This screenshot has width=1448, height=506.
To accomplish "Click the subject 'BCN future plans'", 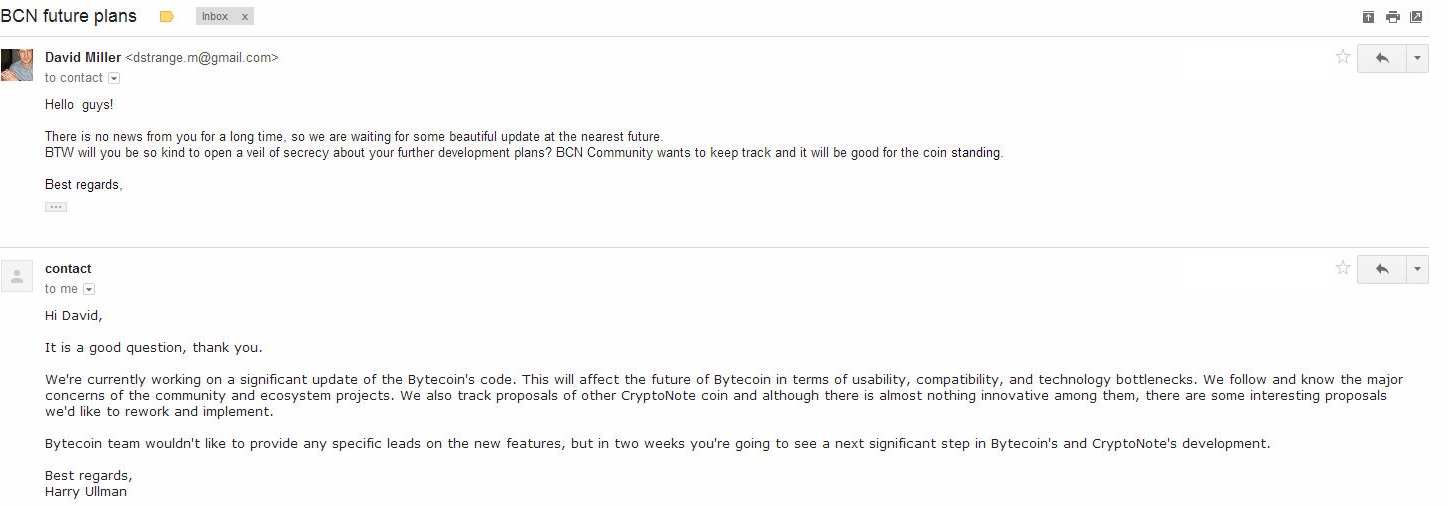I will click(x=69, y=16).
